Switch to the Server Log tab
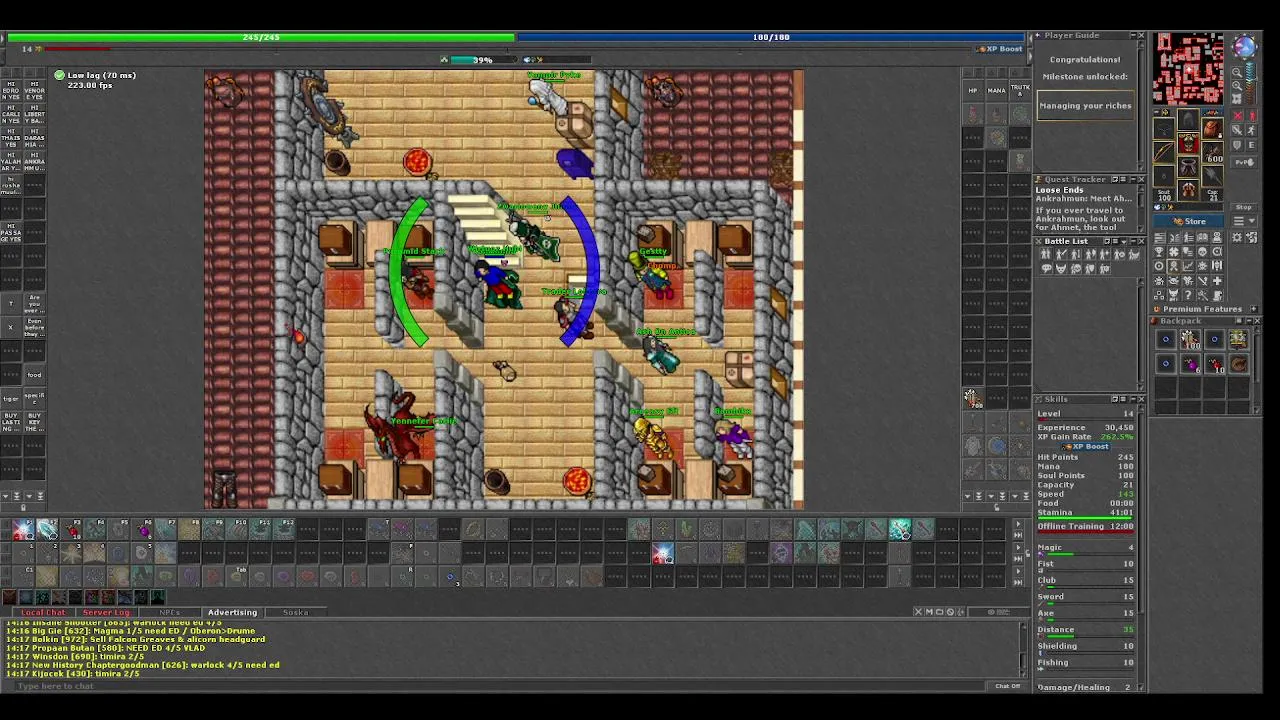 106,612
